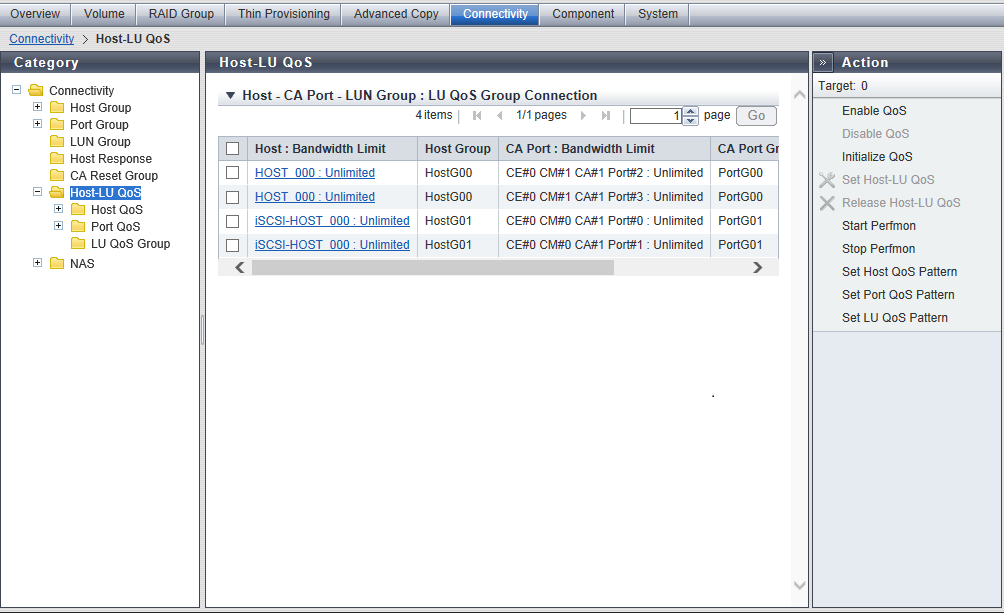Viewport: 1004px width, 616px height.
Task: Select checkbox for iSCSI-HOST_000 Port#1 row
Action: 233,245
